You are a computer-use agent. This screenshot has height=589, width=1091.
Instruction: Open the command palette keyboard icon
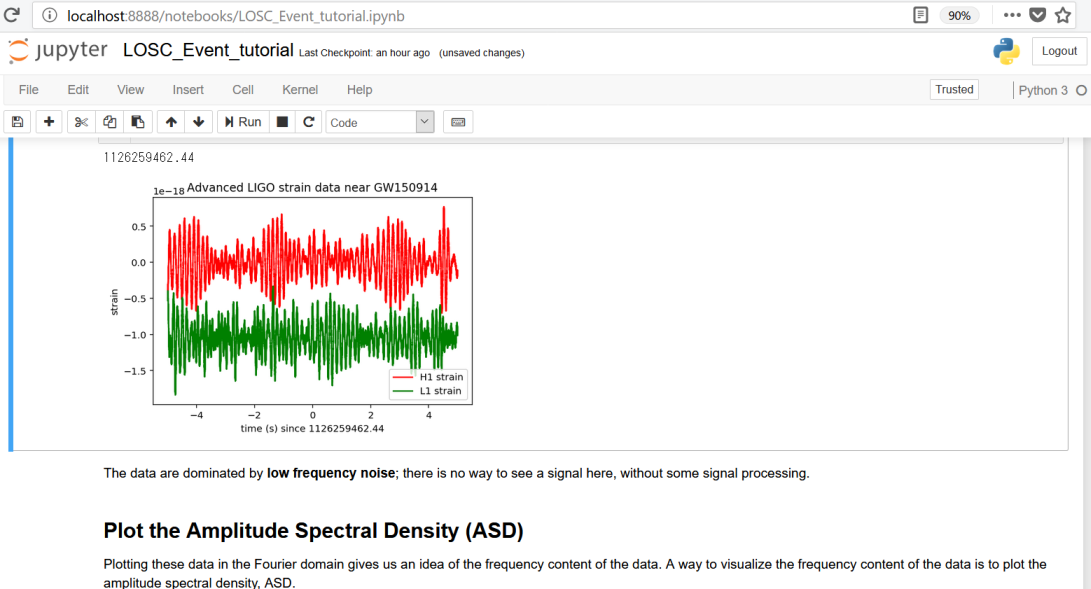[x=458, y=122]
